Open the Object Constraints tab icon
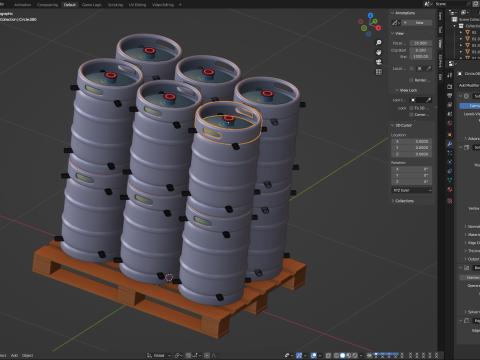The image size is (480, 360). pyautogui.click(x=450, y=171)
